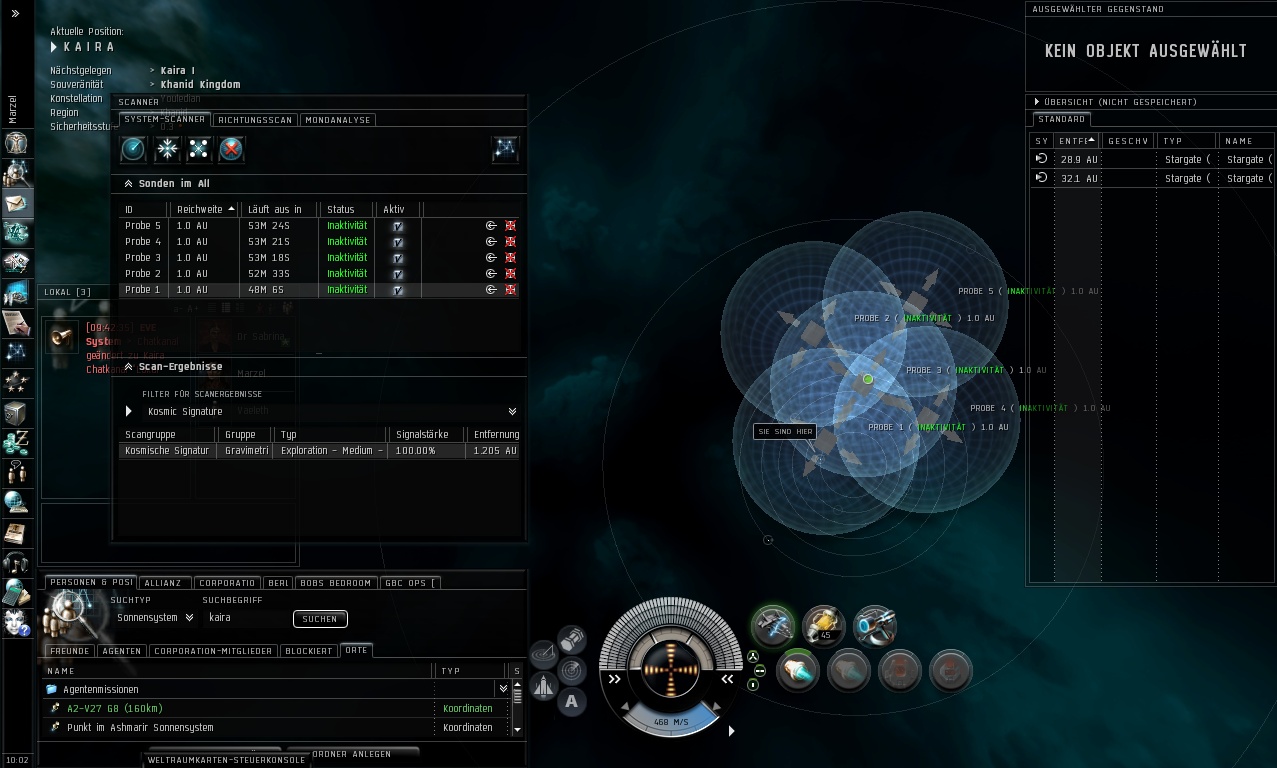Click the red X destroy probes icon
This screenshot has width=1277, height=768.
(231, 149)
